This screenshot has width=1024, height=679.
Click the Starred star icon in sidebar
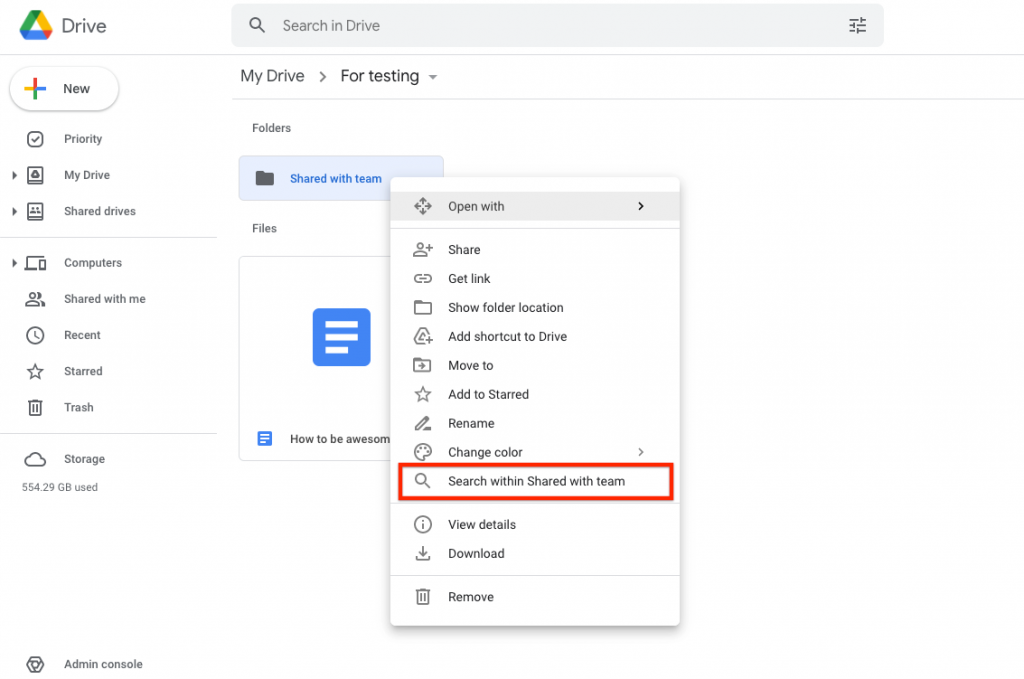(x=35, y=371)
